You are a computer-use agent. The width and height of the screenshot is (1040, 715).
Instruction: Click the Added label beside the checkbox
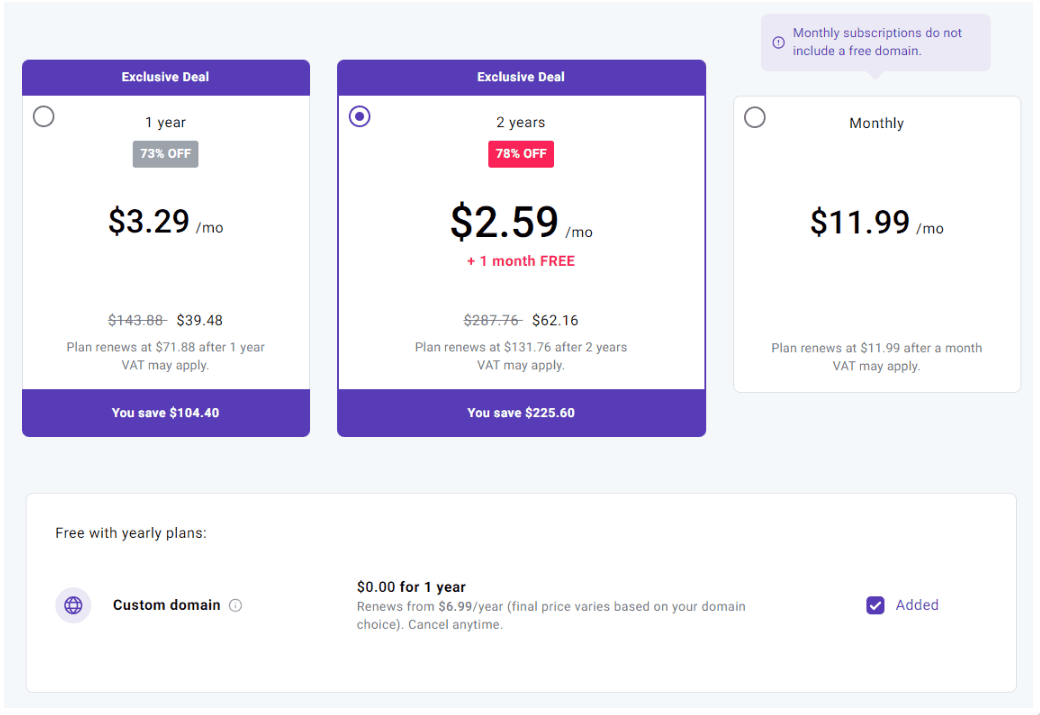tap(917, 605)
